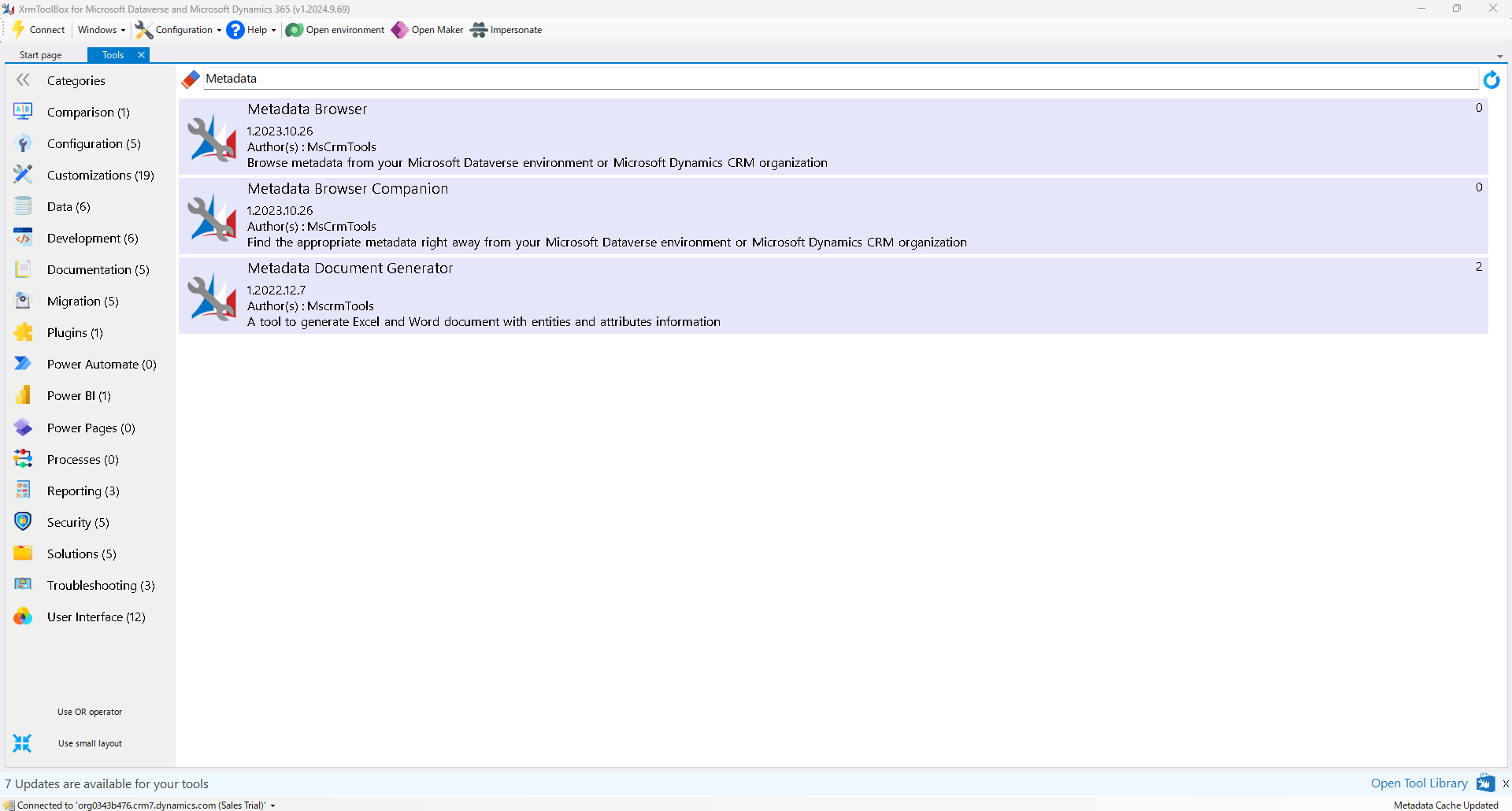Open the Metadata Browser tool
1512x811 pixels.
(x=833, y=136)
